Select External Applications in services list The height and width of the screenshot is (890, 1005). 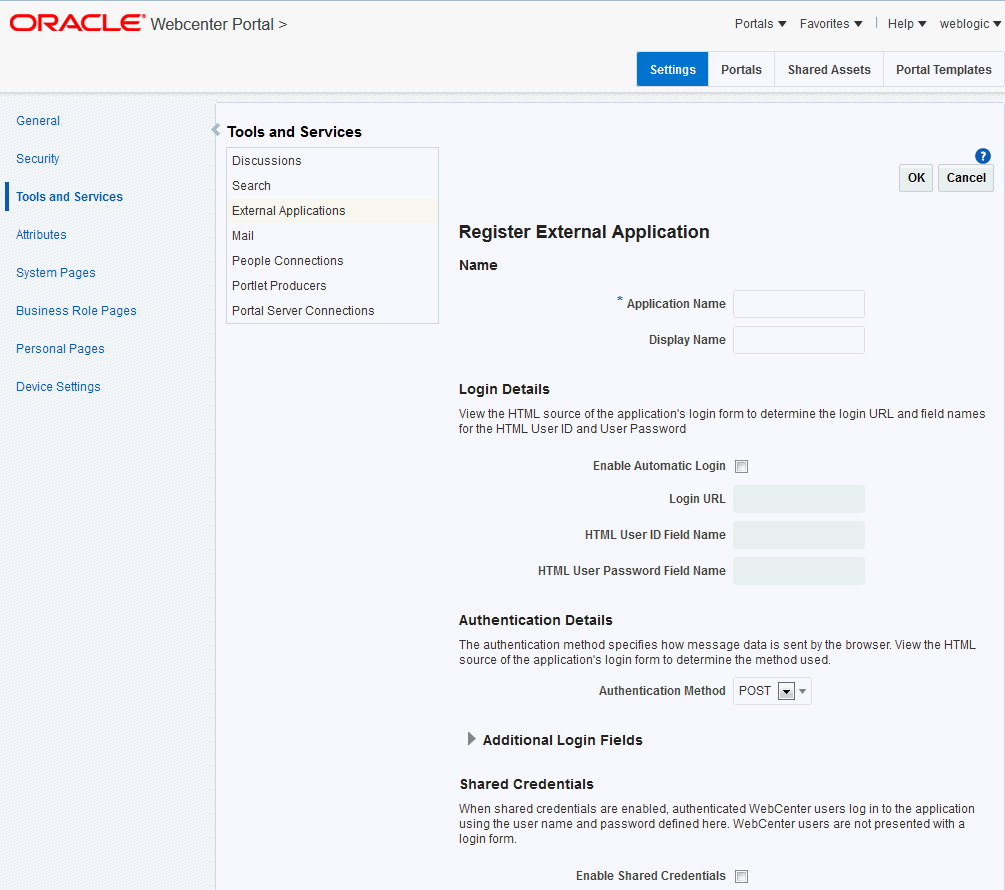332,211
